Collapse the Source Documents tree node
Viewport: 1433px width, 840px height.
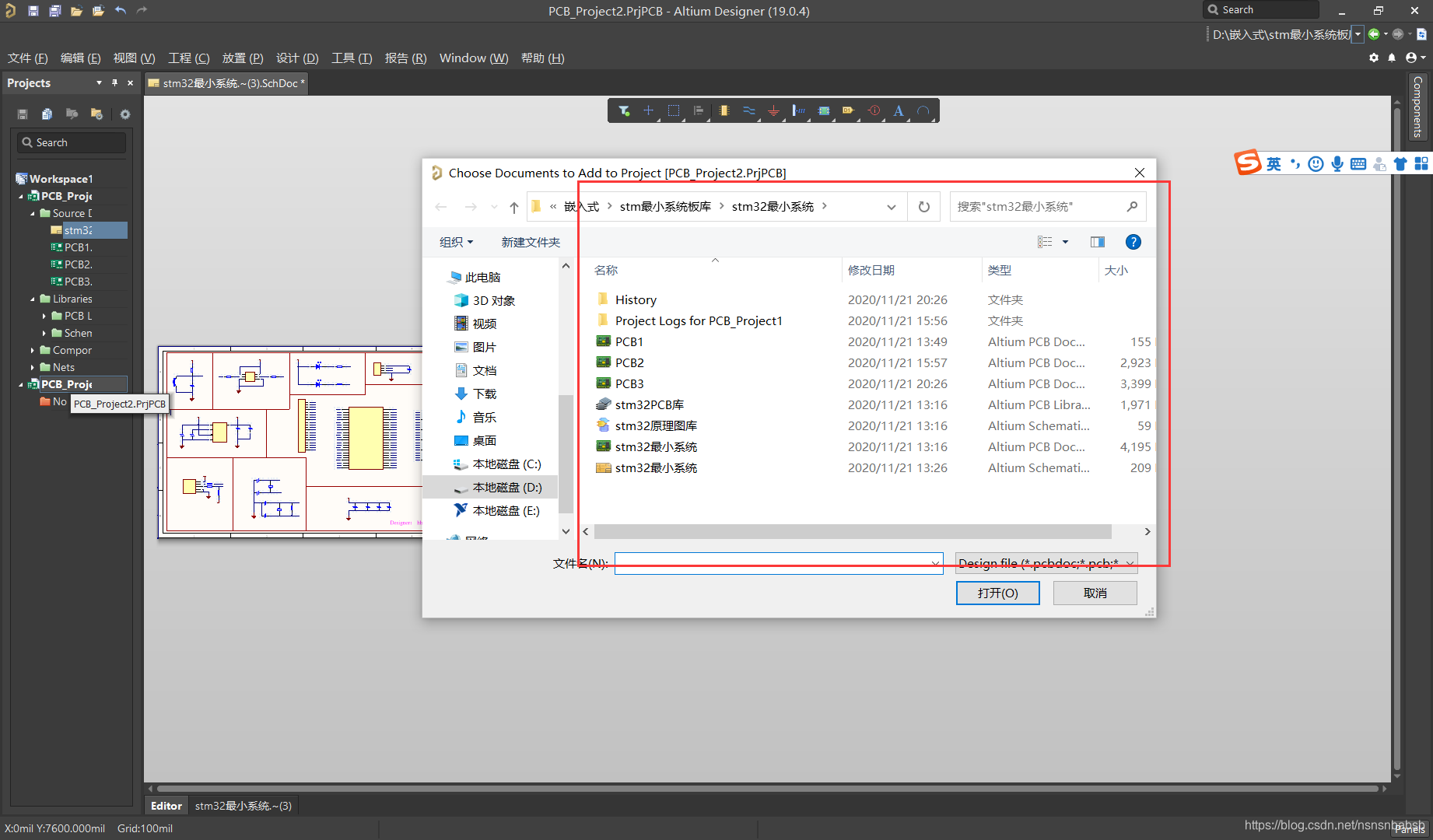(33, 213)
